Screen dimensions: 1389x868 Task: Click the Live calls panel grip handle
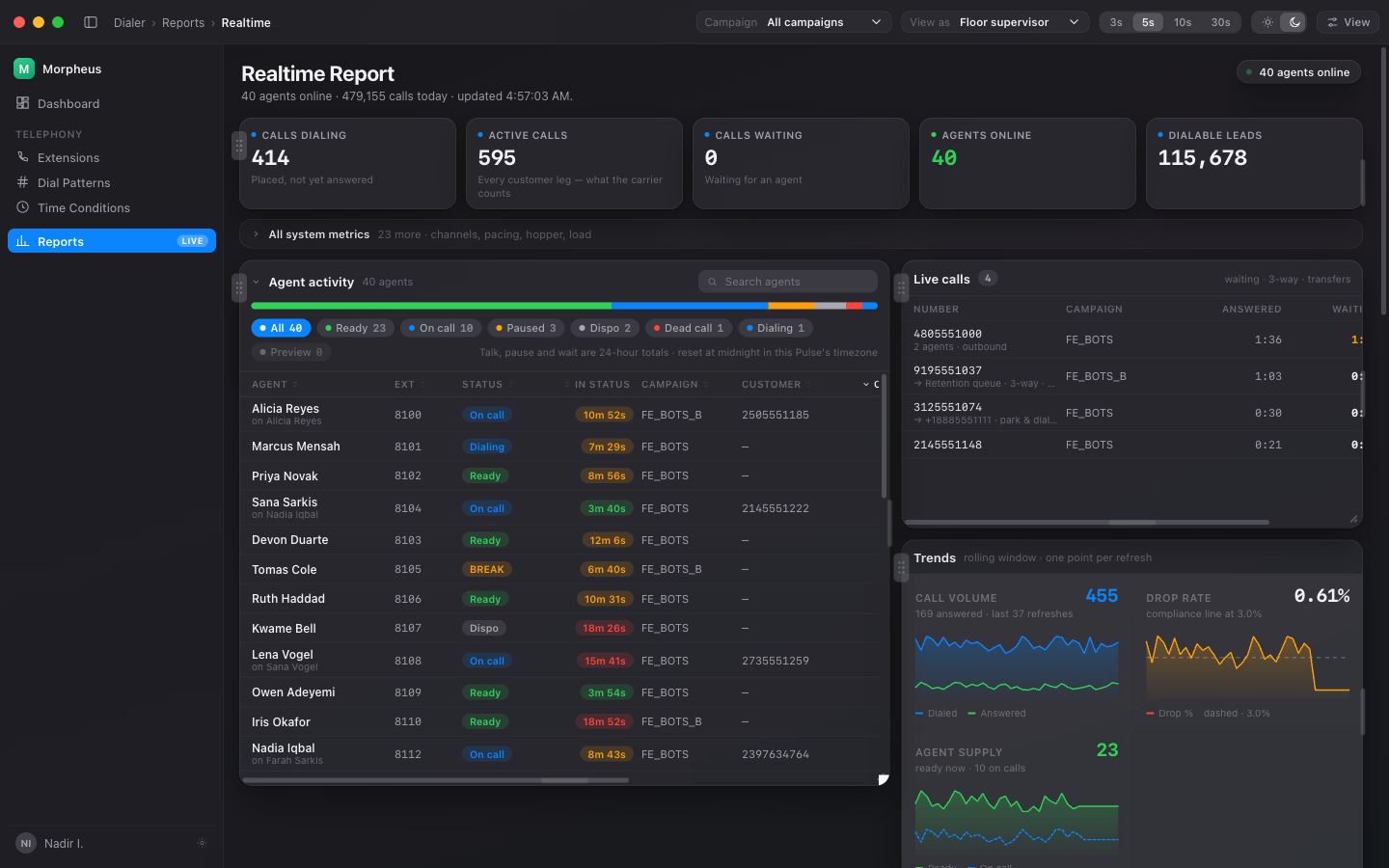(x=901, y=287)
